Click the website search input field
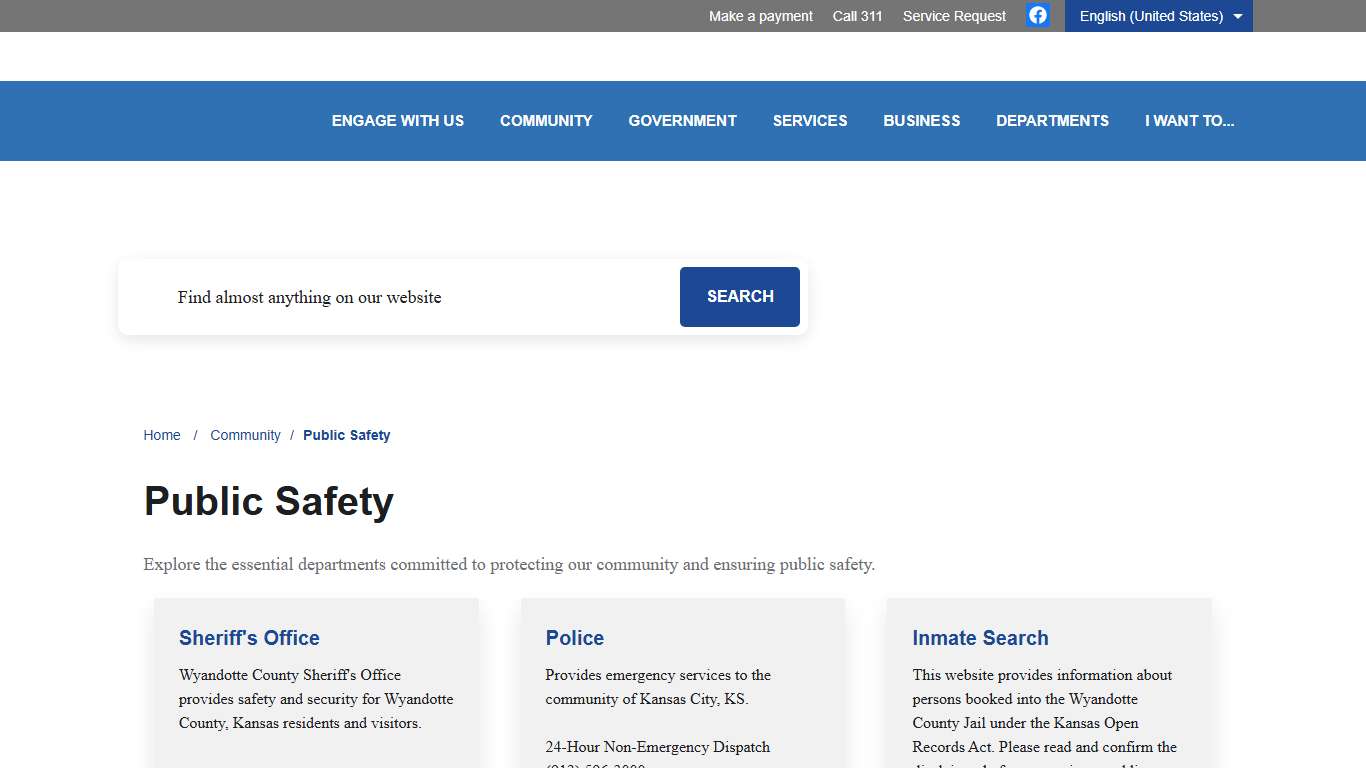The height and width of the screenshot is (768, 1366). click(x=400, y=297)
